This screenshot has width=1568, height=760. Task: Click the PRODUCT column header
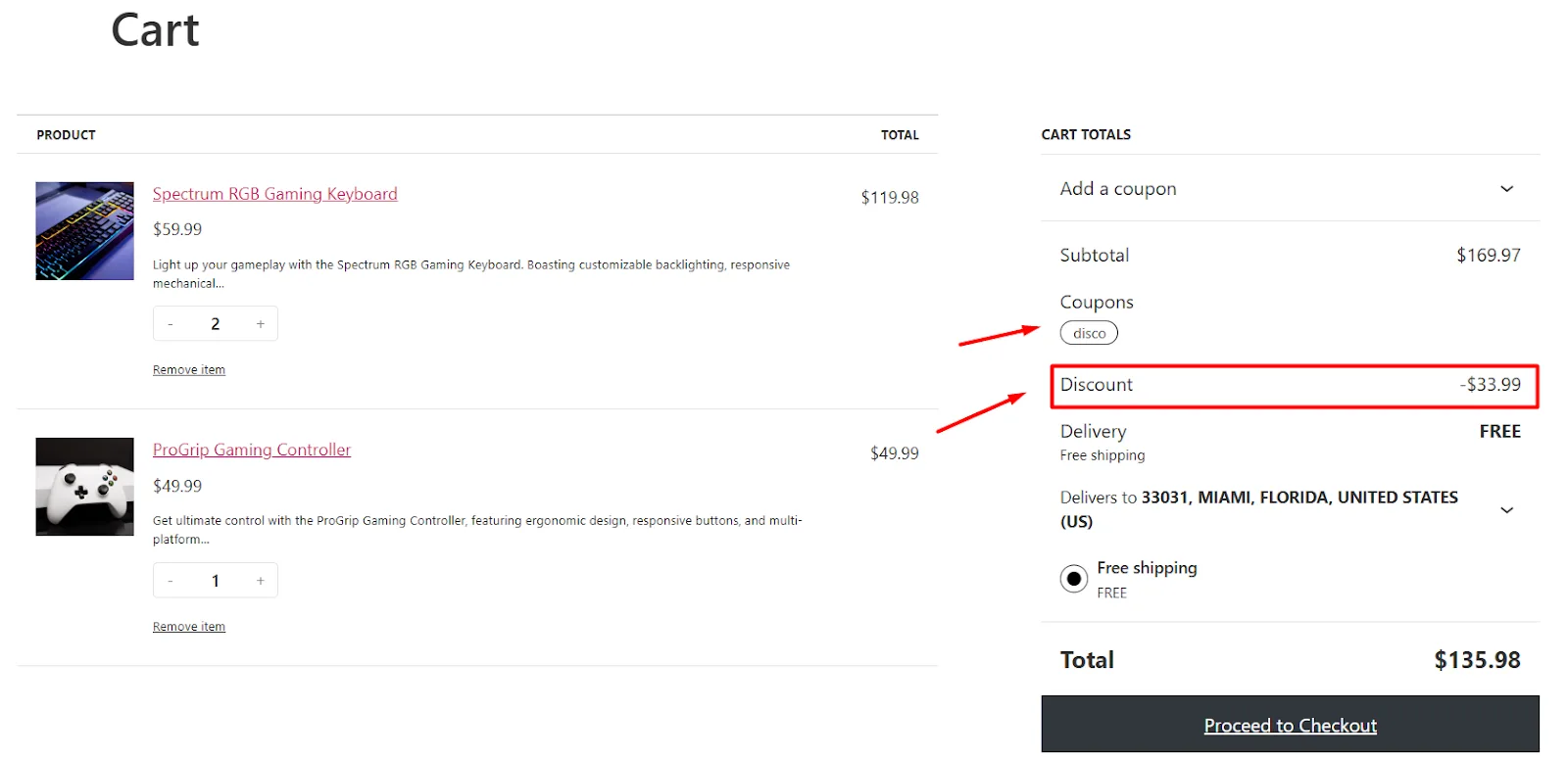coord(66,135)
